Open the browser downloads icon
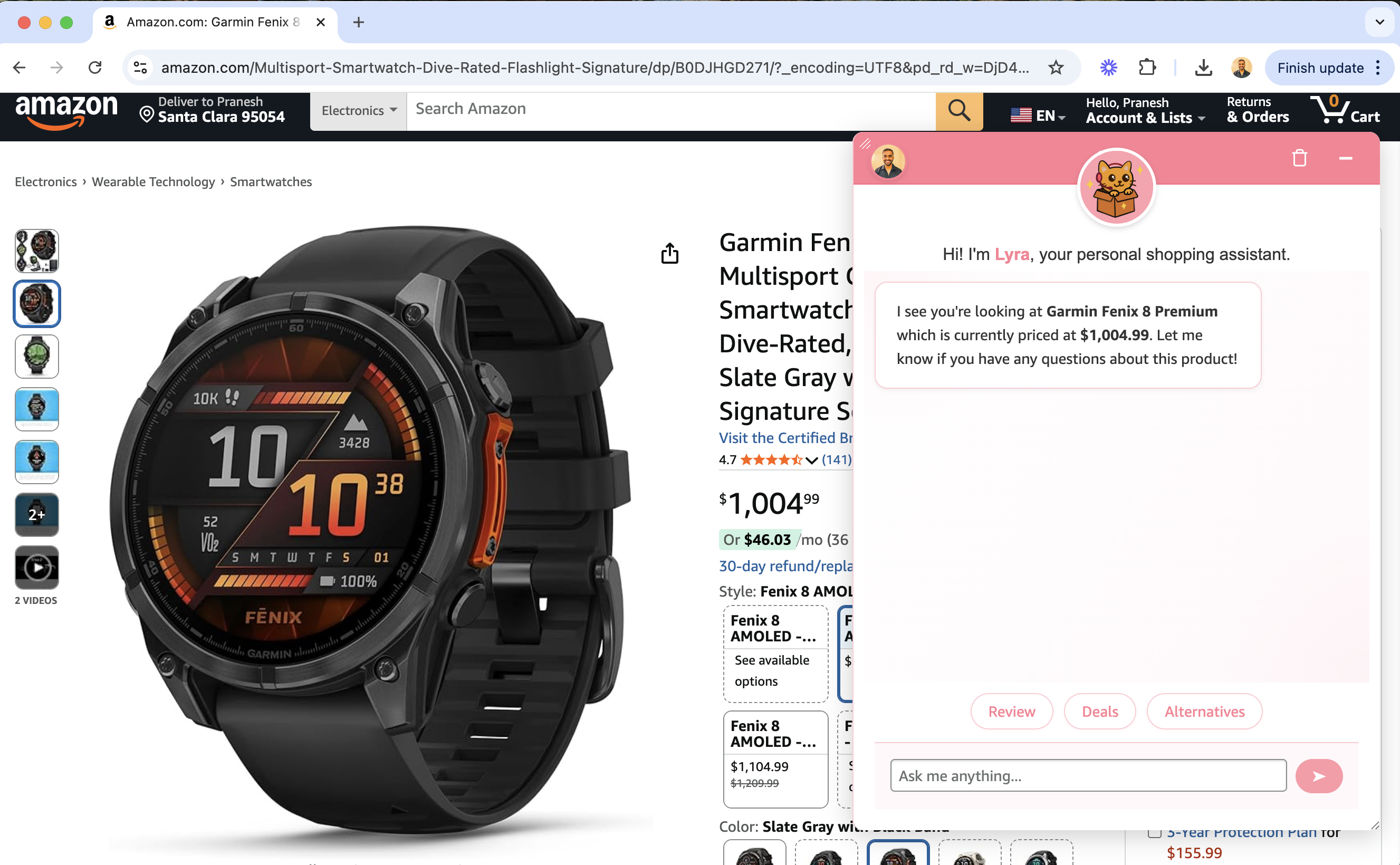 pos(1203,68)
